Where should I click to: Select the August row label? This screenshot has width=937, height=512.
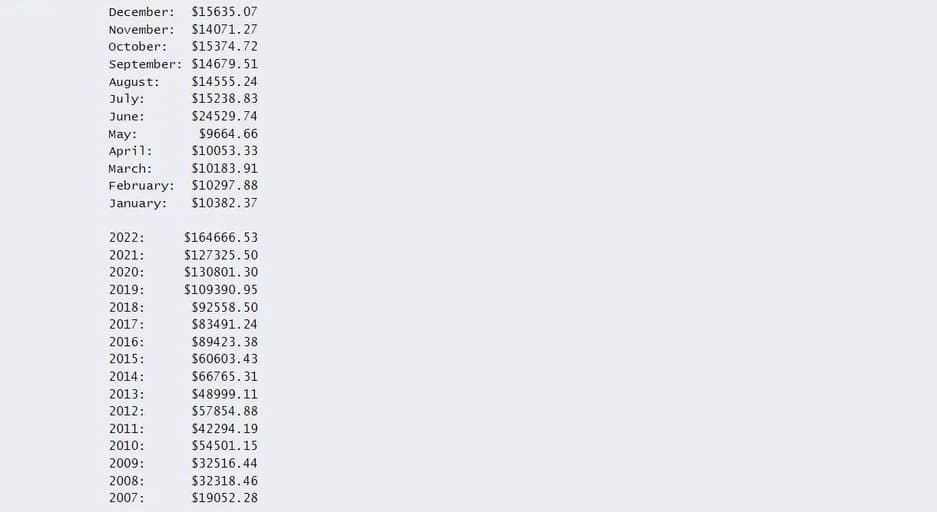tap(134, 82)
